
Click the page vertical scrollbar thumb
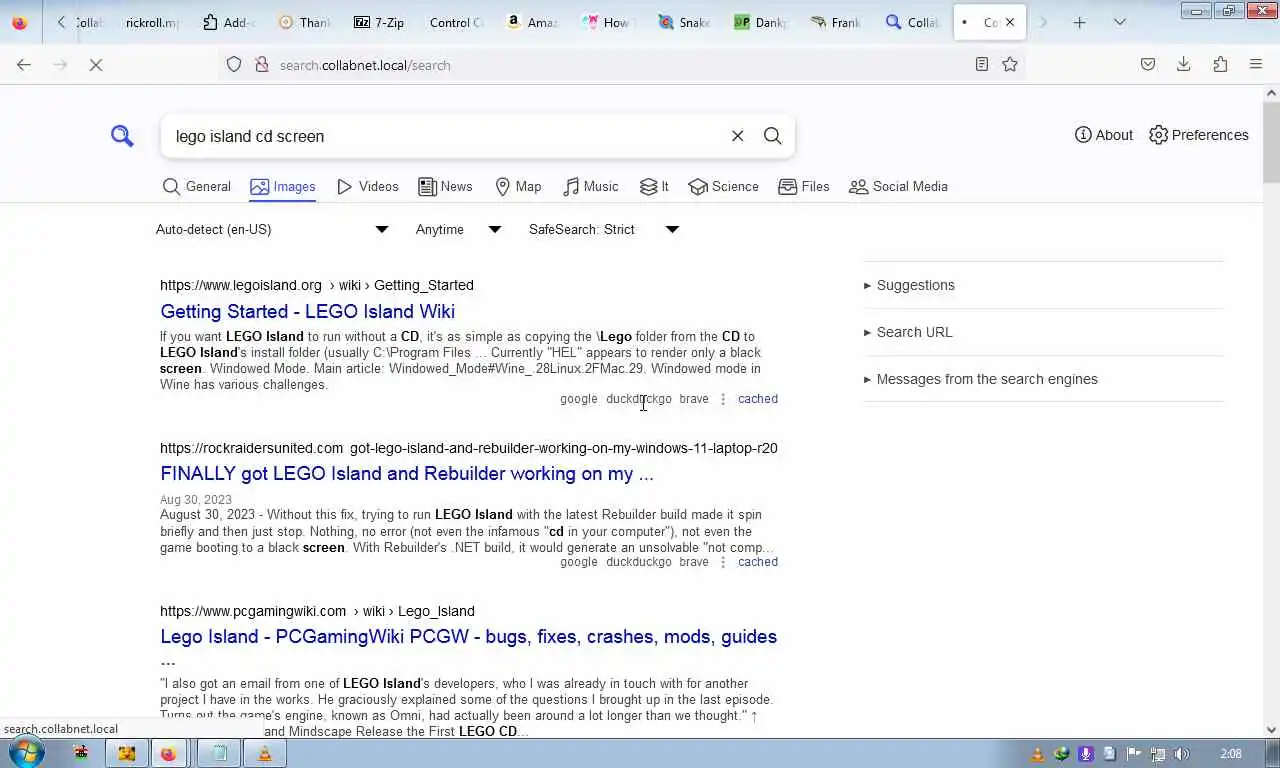(x=1271, y=141)
